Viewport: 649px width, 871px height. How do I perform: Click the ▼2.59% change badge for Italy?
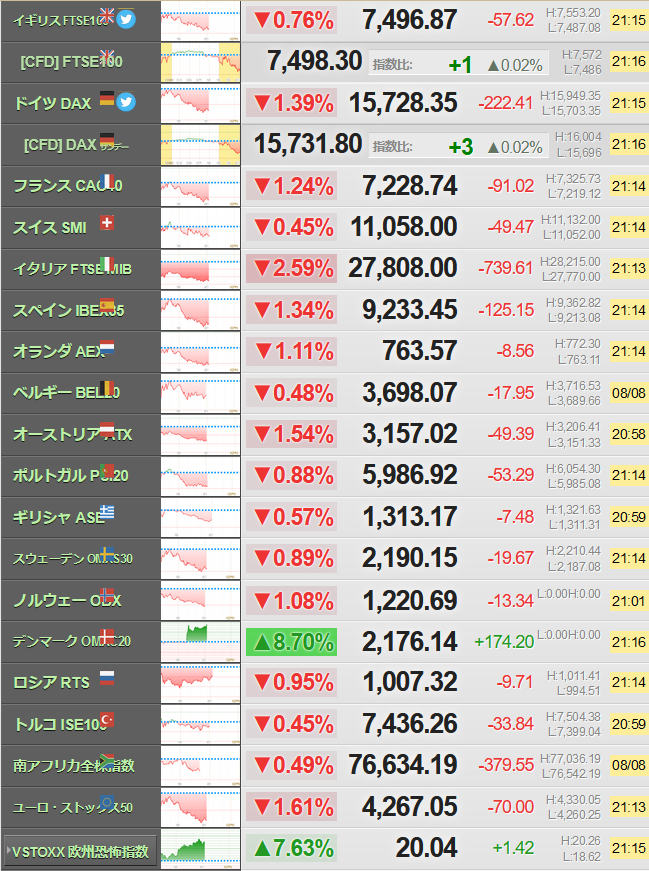pyautogui.click(x=292, y=268)
